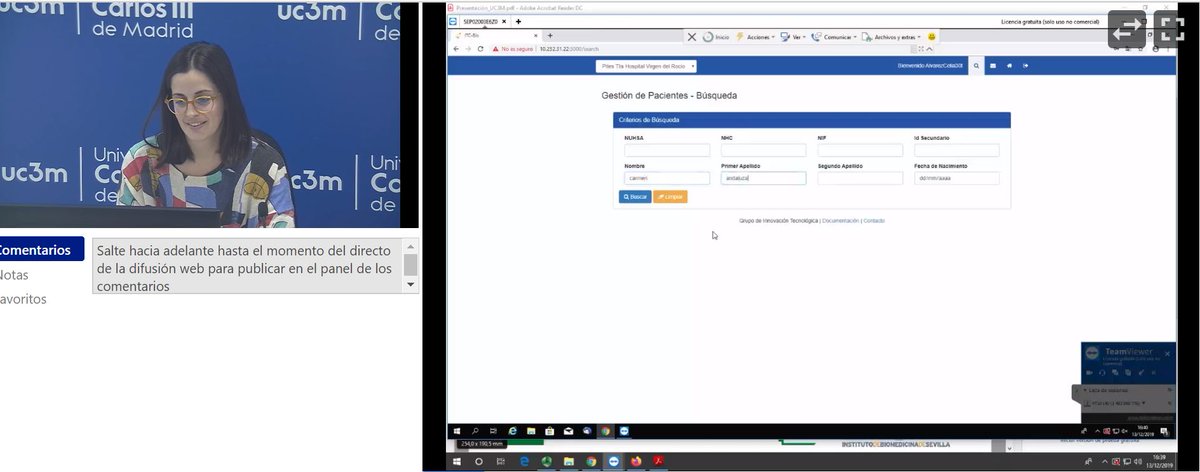Open the Contacto footer link
The height and width of the screenshot is (472, 1200).
[874, 220]
